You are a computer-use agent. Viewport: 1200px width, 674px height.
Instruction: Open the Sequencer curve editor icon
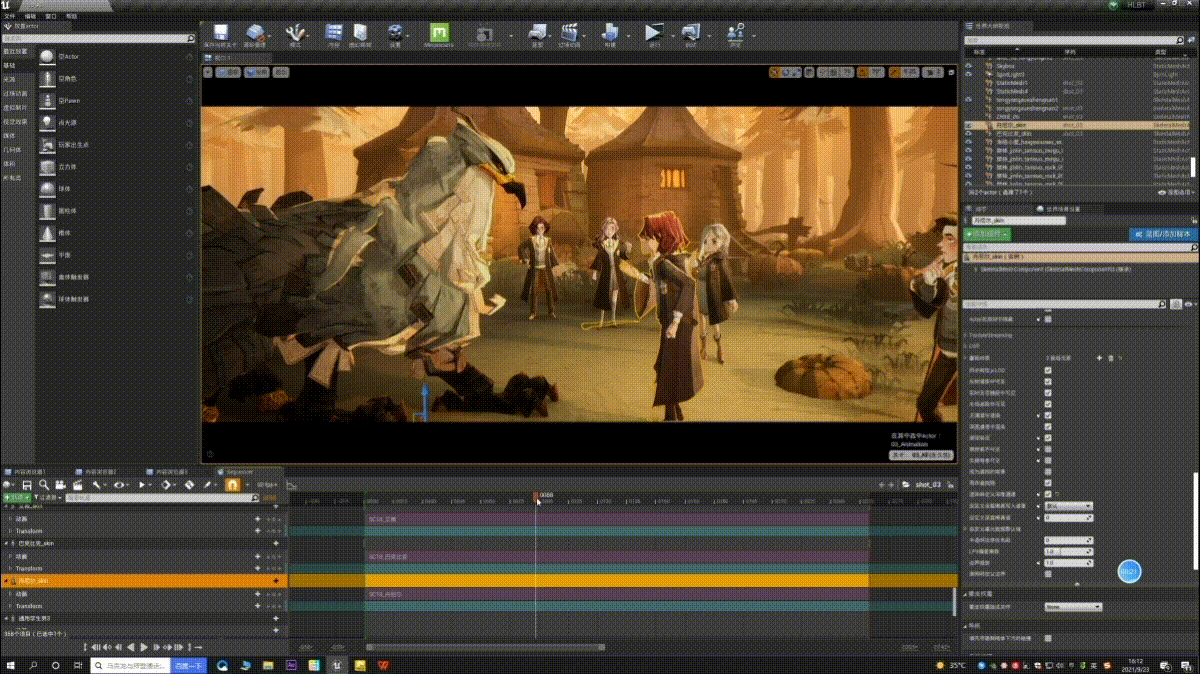point(291,485)
